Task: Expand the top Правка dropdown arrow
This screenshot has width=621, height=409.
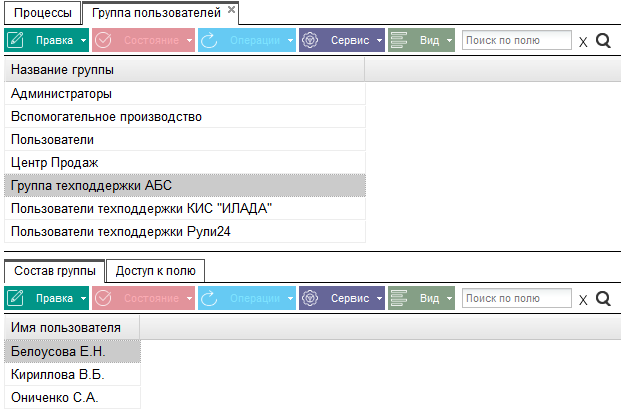Action: [83, 40]
